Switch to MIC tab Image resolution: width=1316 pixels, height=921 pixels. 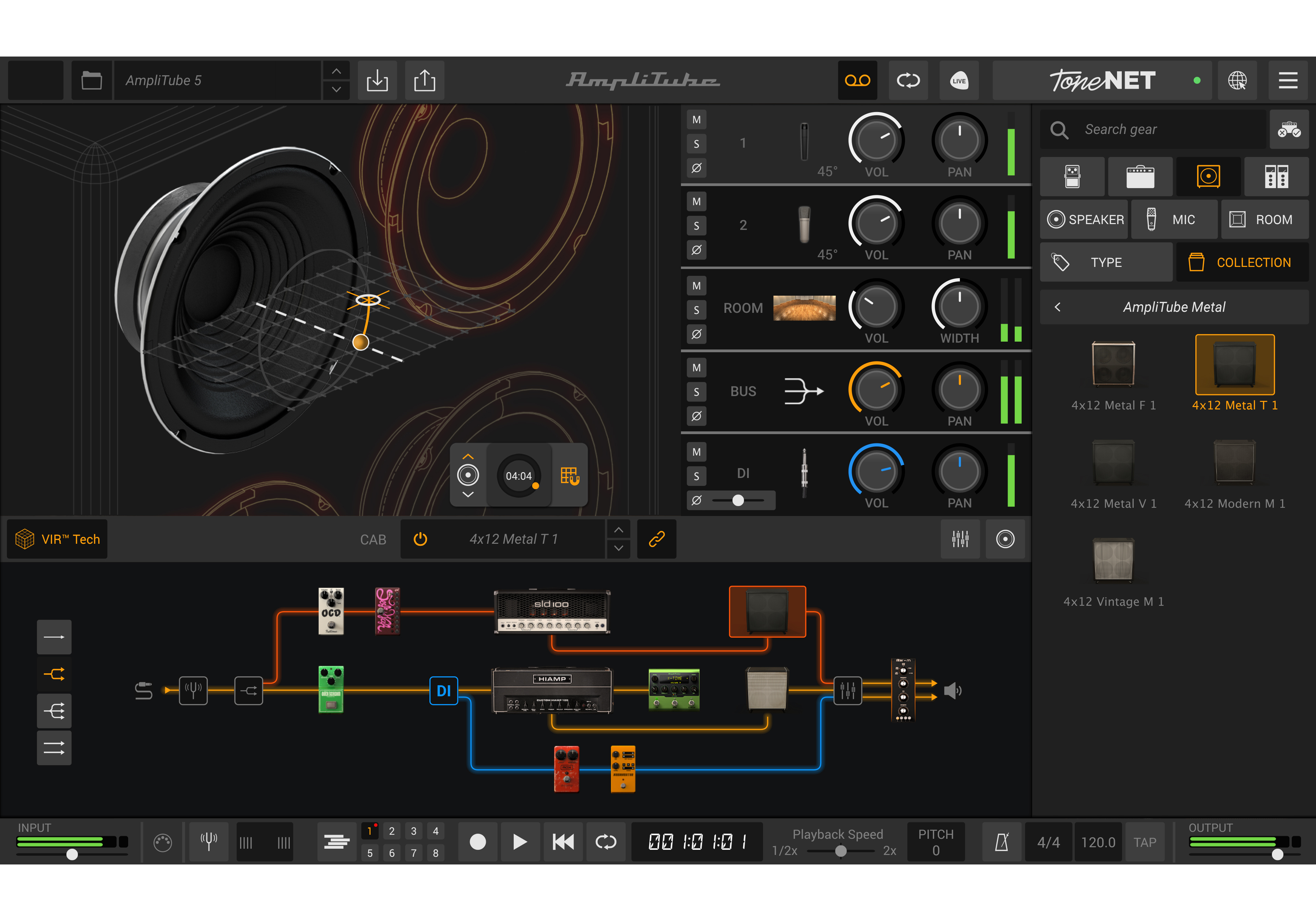click(1174, 220)
